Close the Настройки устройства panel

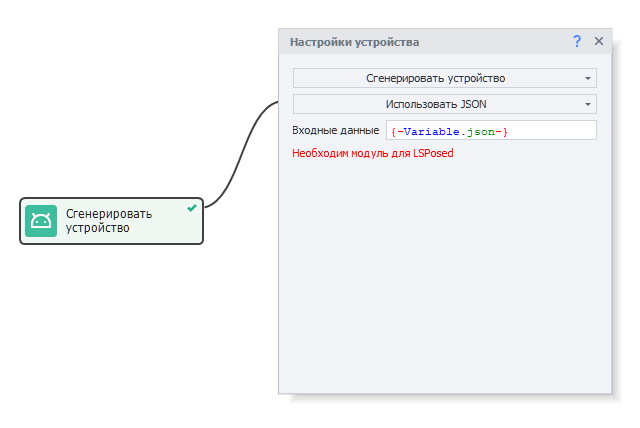pyautogui.click(x=599, y=41)
